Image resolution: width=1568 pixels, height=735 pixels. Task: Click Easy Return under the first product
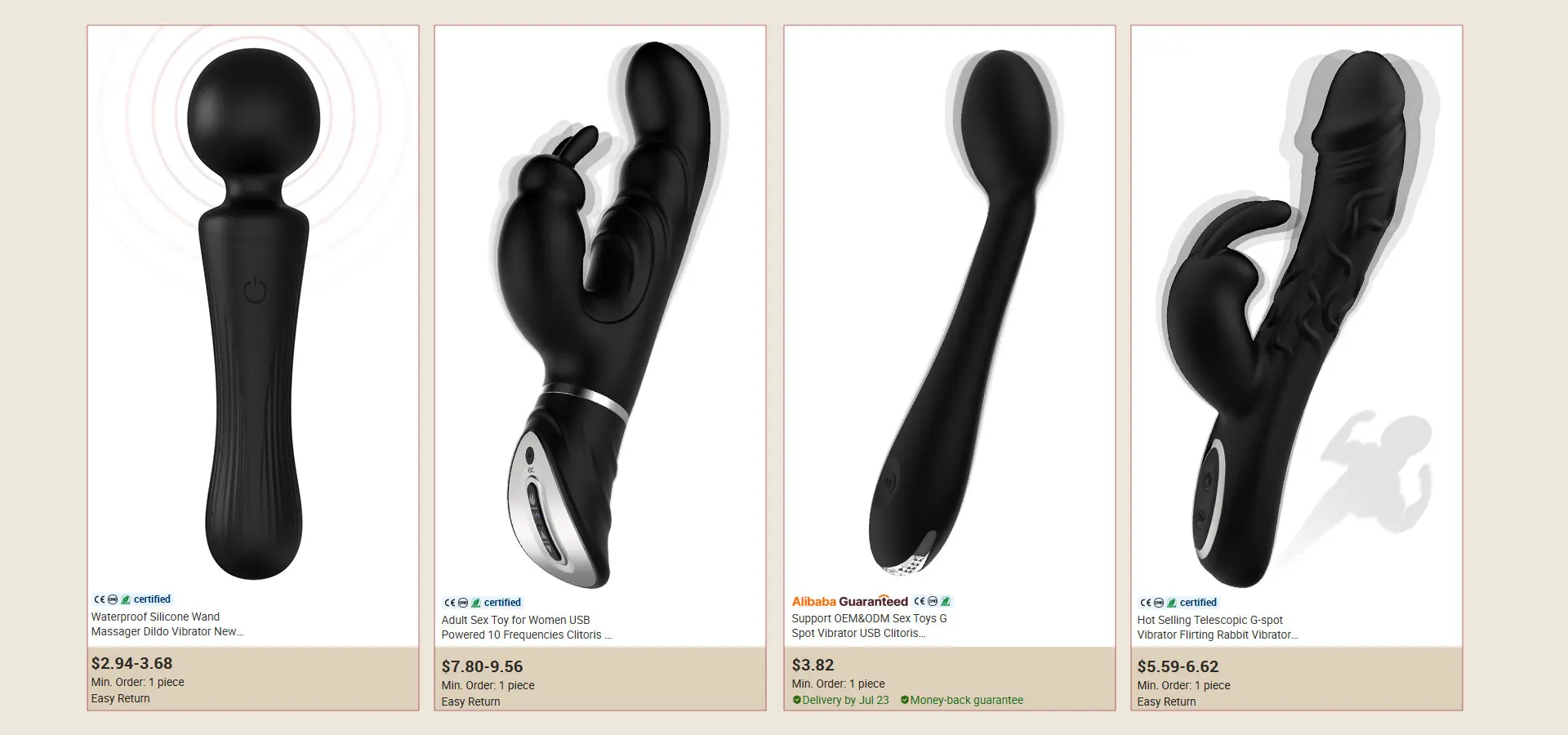121,698
